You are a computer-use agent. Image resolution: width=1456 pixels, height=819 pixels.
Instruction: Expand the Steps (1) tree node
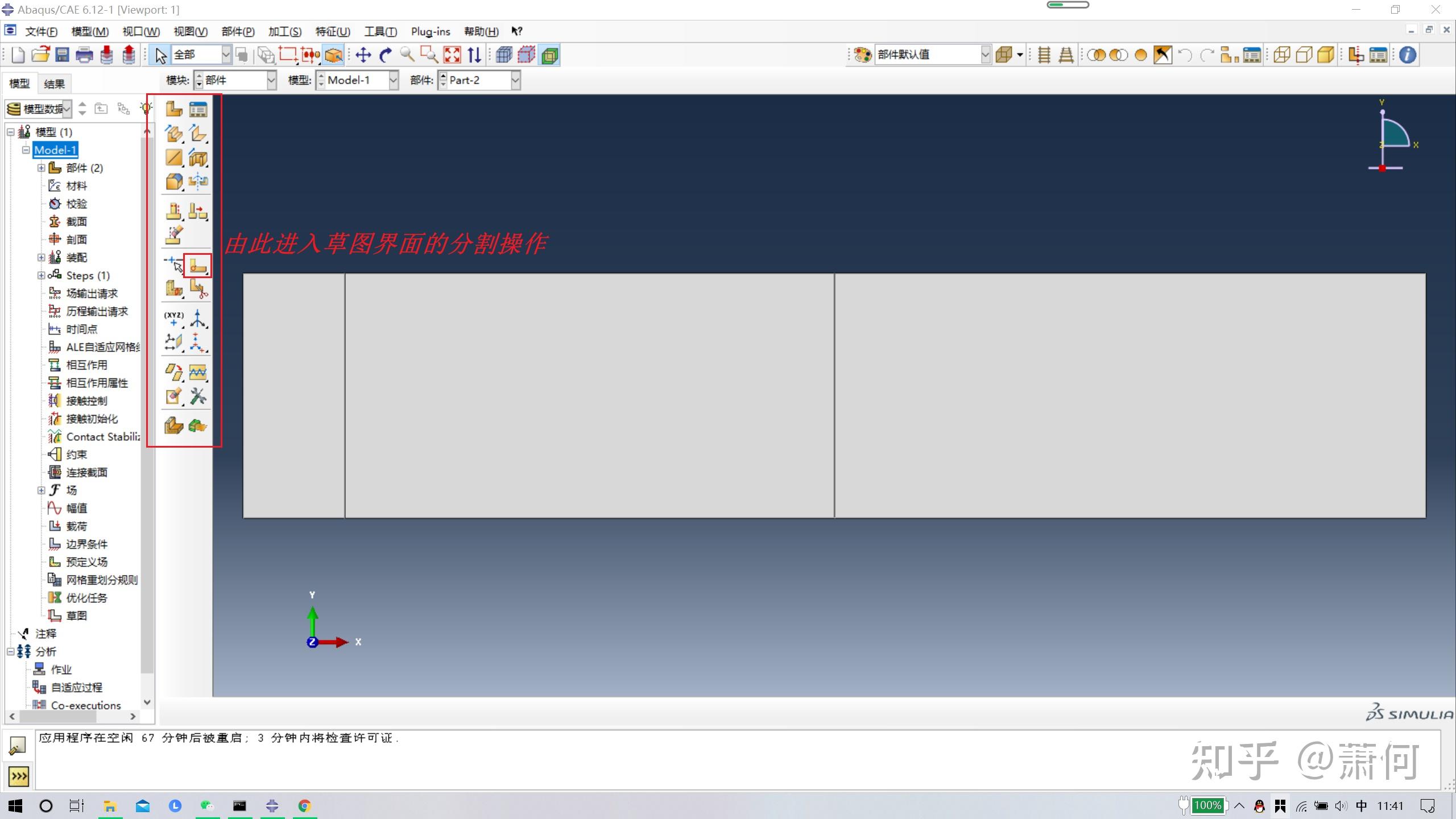point(41,275)
